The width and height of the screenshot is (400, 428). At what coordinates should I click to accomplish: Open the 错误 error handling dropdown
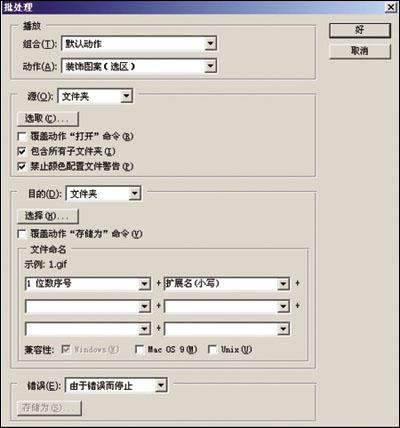click(x=116, y=386)
